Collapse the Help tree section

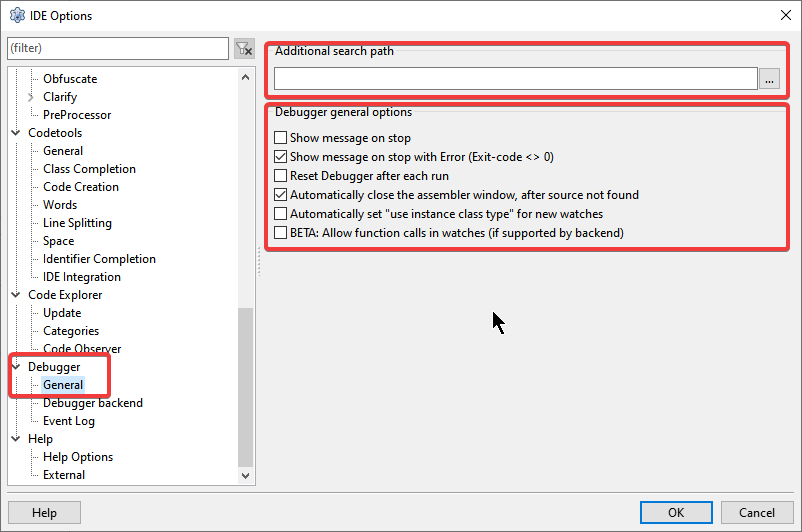pyautogui.click(x=16, y=439)
